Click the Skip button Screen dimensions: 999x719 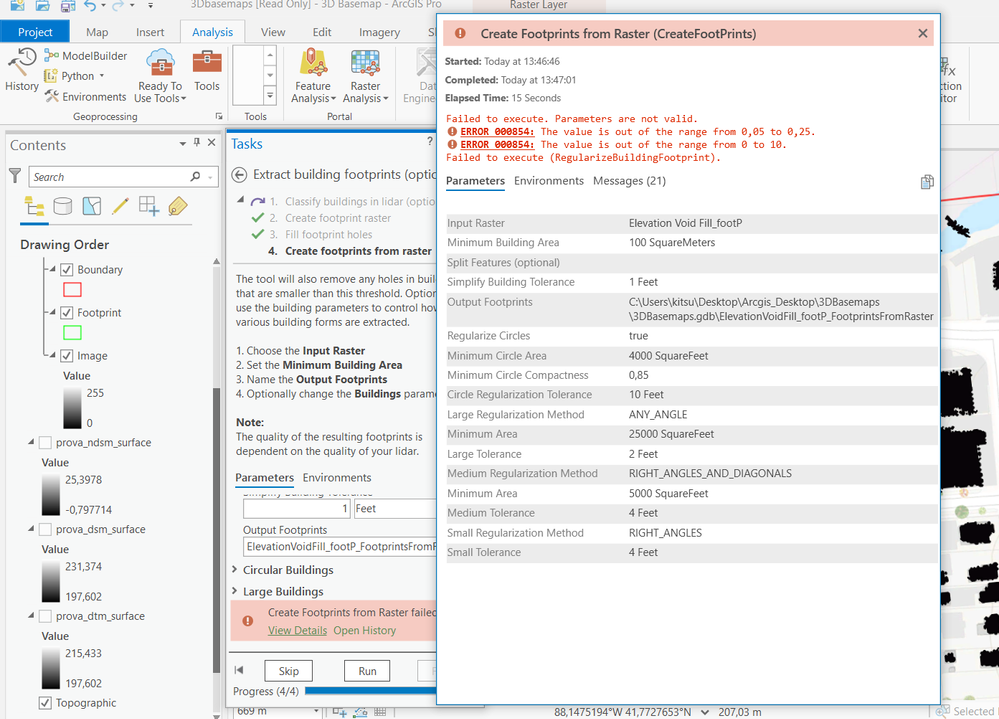click(289, 671)
